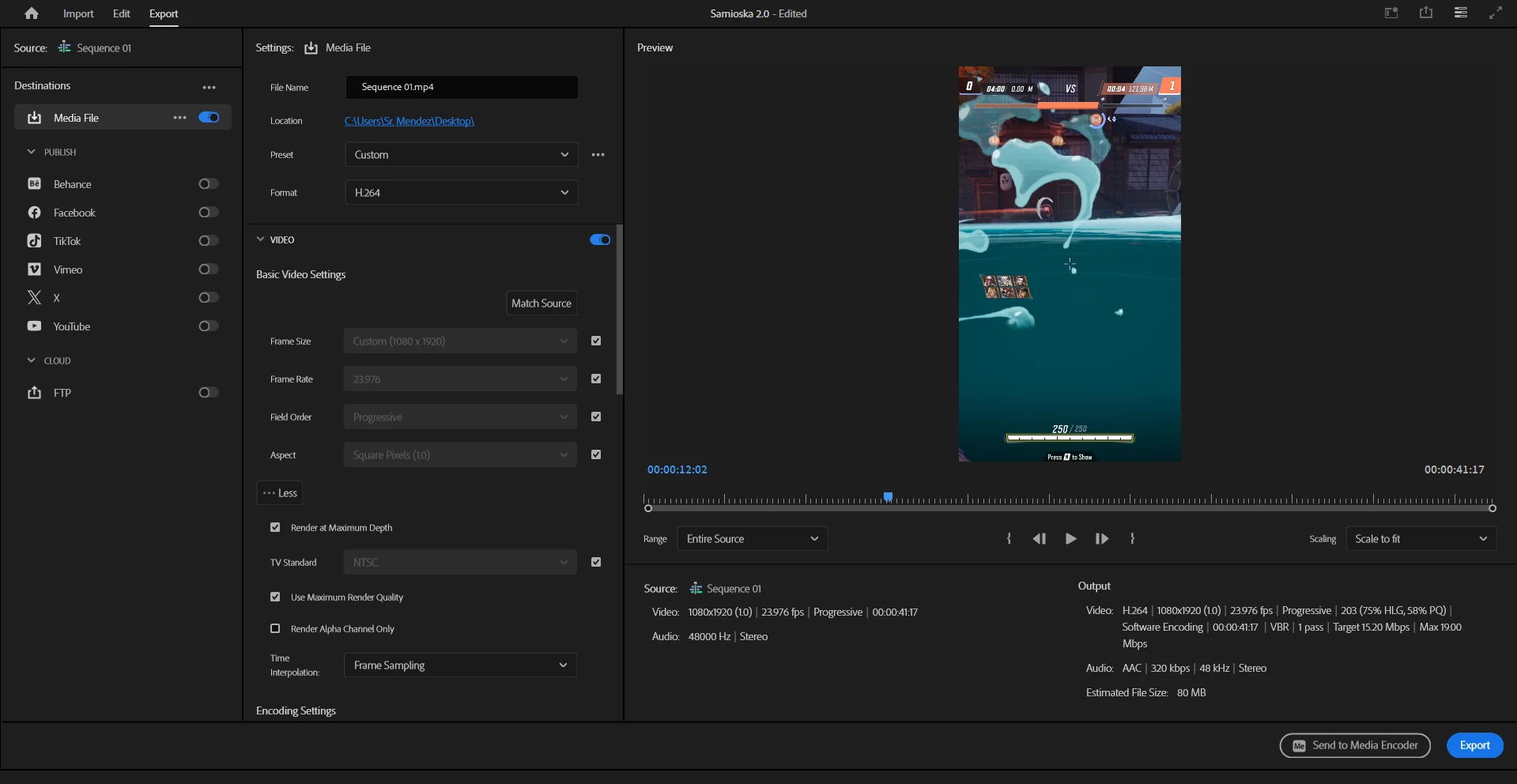
Task: Enable Vimeo publishing toggle
Action: [209, 269]
